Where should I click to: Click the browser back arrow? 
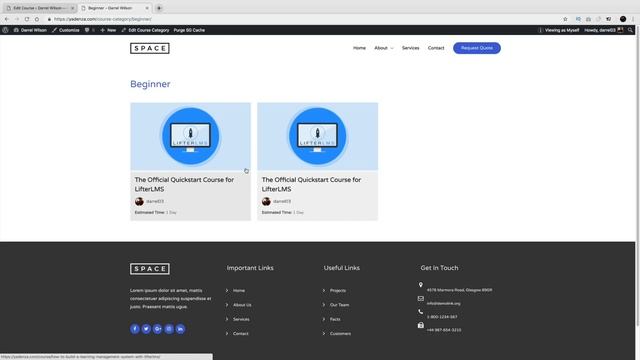point(7,19)
